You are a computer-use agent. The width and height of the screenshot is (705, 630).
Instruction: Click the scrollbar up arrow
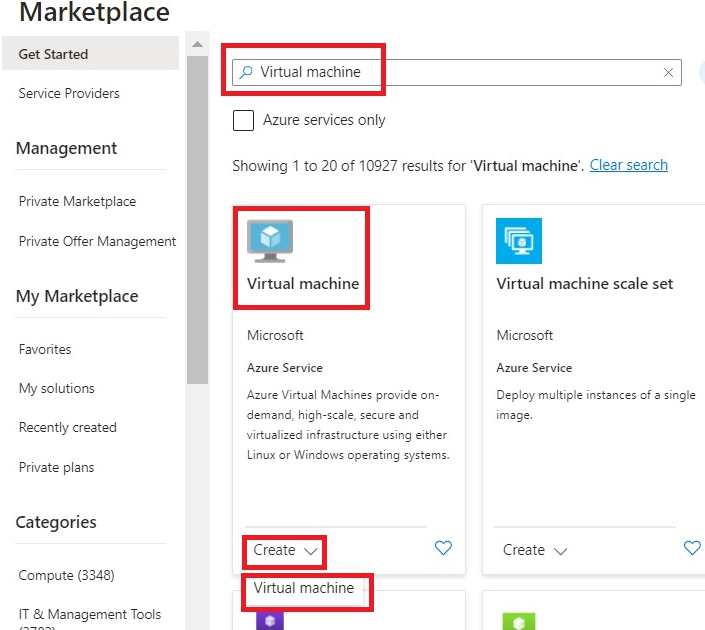197,44
